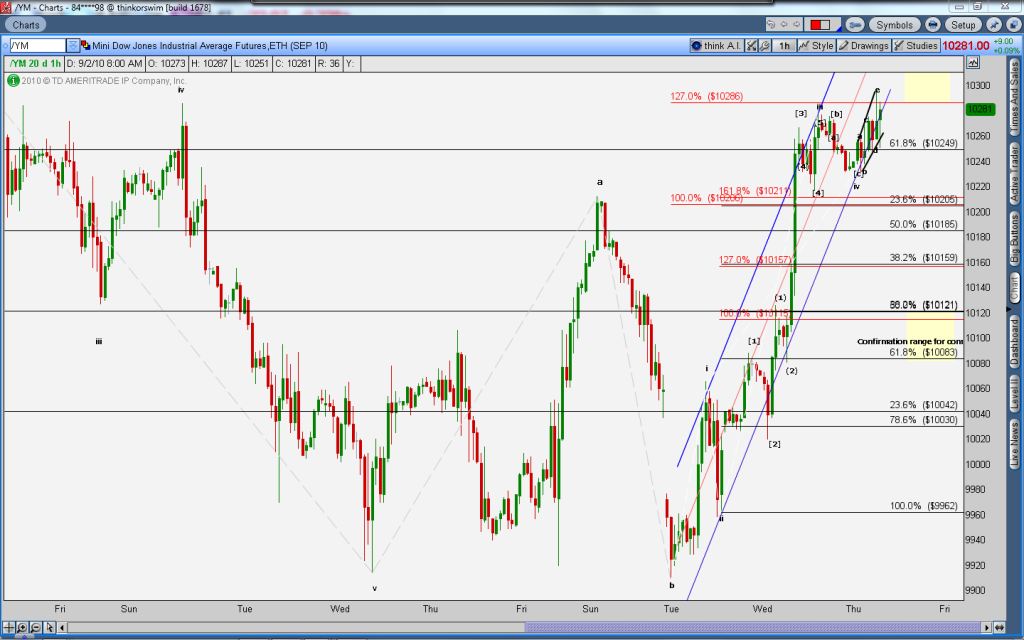This screenshot has width=1024, height=640.
Task: Click the /YM symbol input field
Action: (x=38, y=45)
